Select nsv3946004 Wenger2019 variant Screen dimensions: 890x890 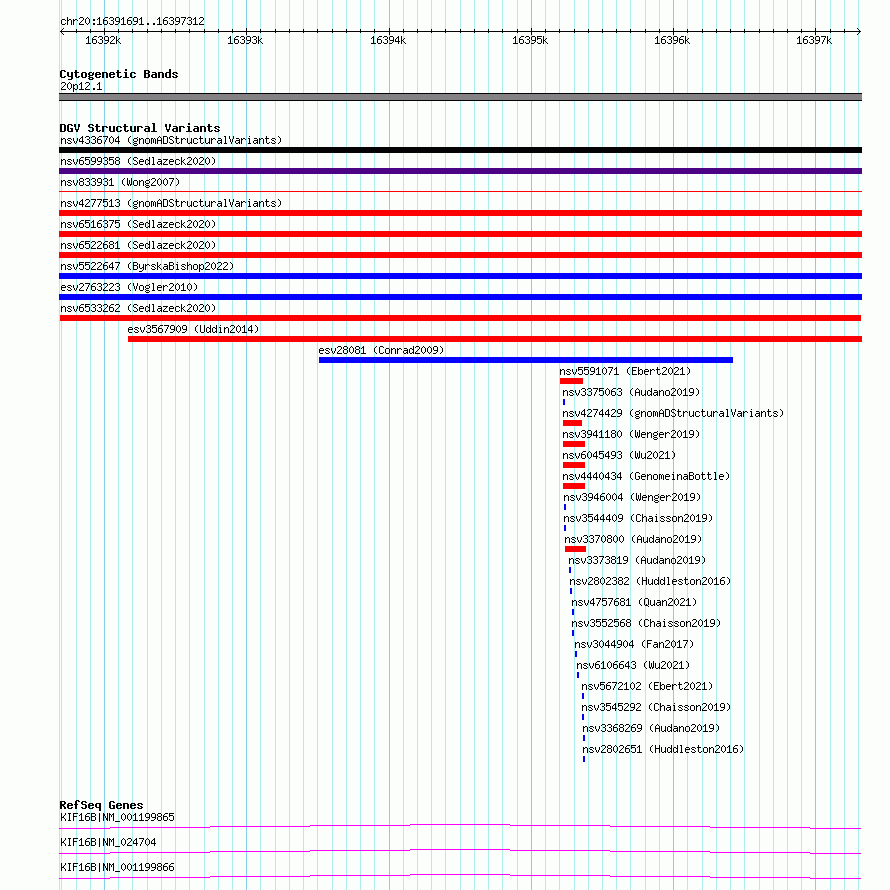pos(632,497)
